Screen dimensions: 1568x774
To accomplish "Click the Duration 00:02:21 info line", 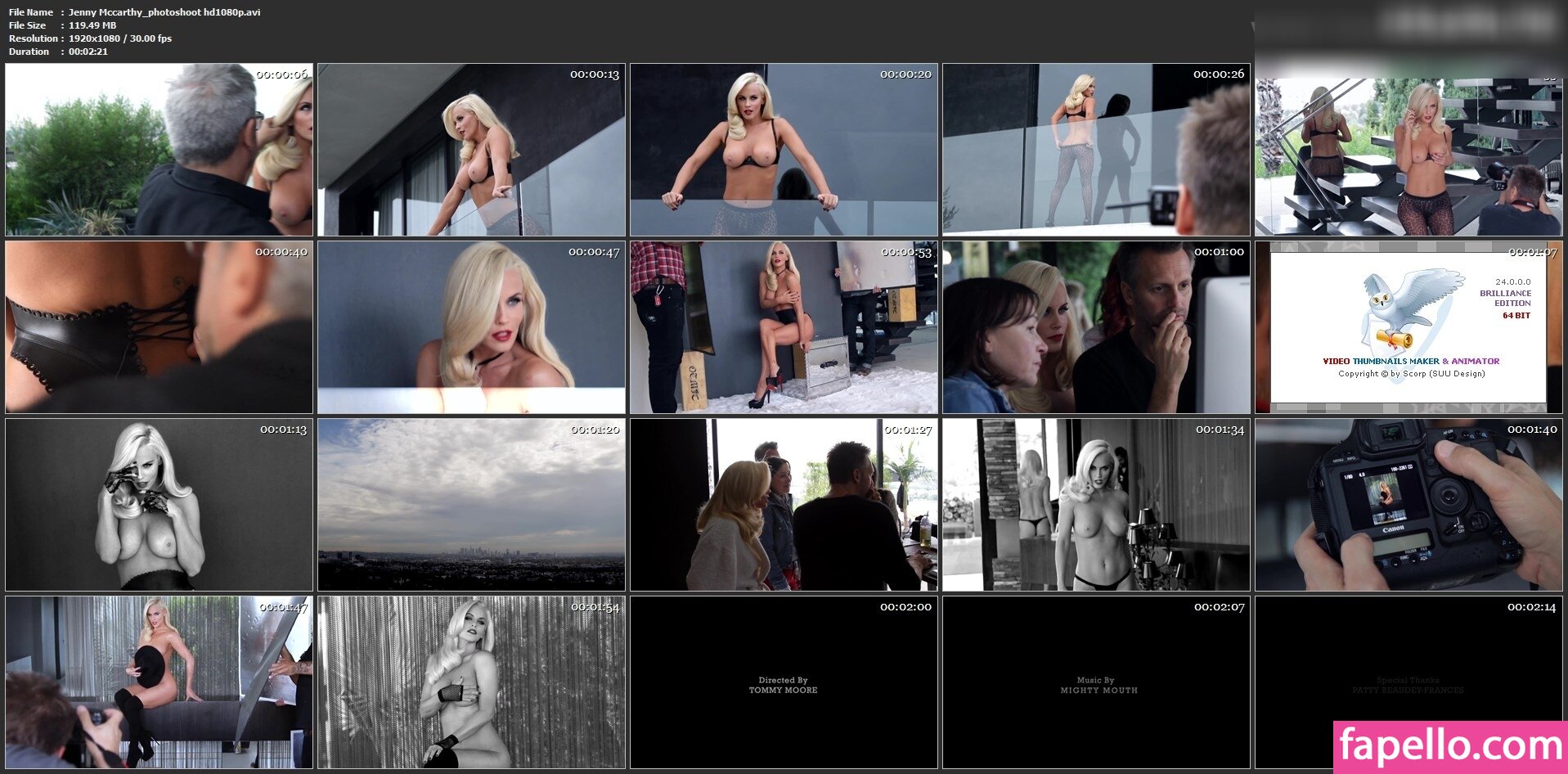I will coord(58,52).
